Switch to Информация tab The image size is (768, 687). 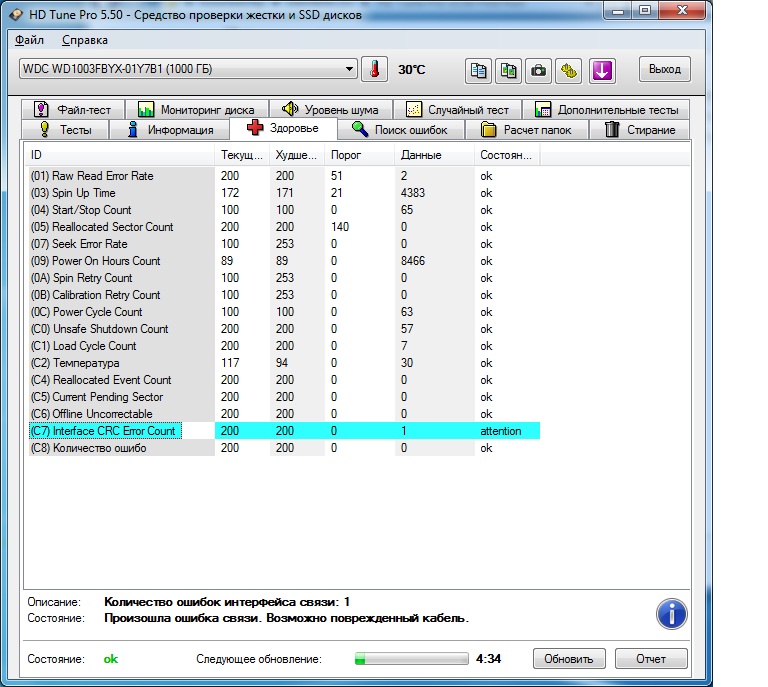click(x=169, y=130)
